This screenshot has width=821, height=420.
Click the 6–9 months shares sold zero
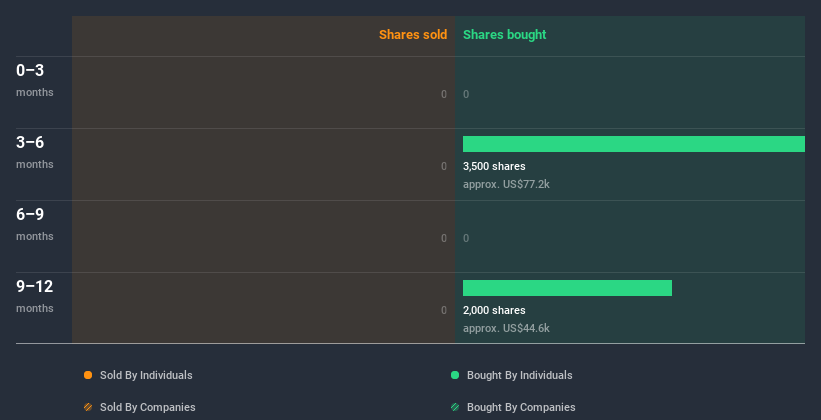[x=444, y=238]
